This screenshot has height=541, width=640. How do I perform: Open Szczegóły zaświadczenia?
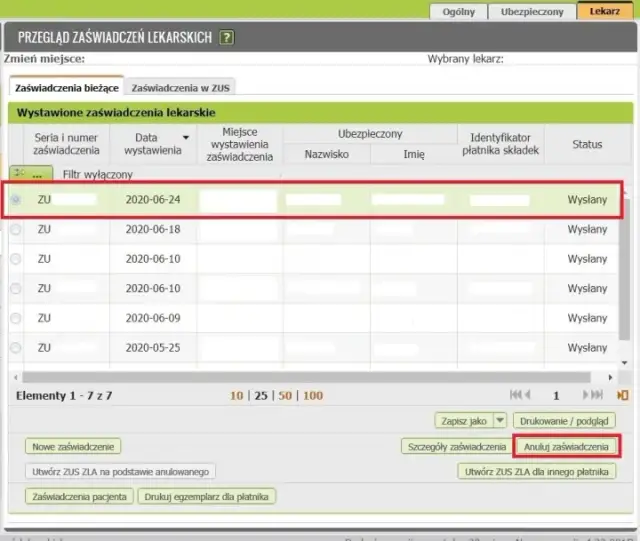click(456, 447)
